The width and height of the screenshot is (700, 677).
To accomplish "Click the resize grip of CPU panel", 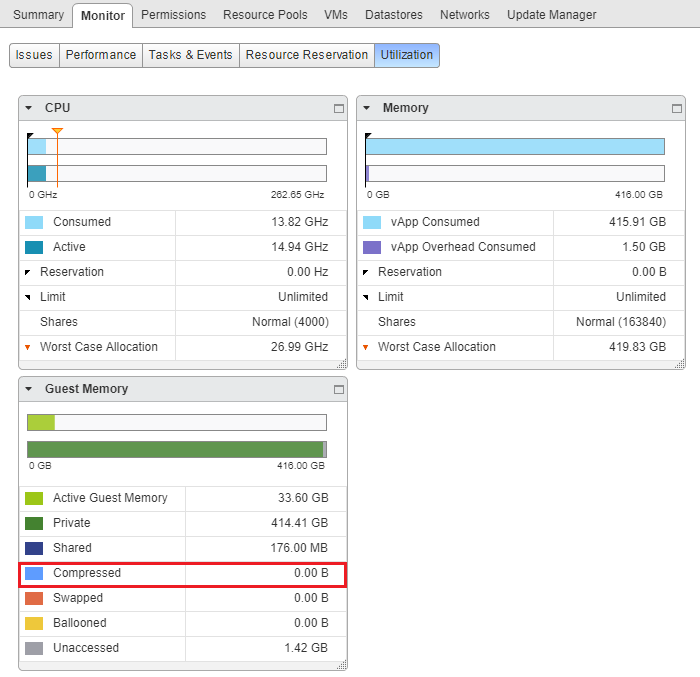I will point(342,365).
